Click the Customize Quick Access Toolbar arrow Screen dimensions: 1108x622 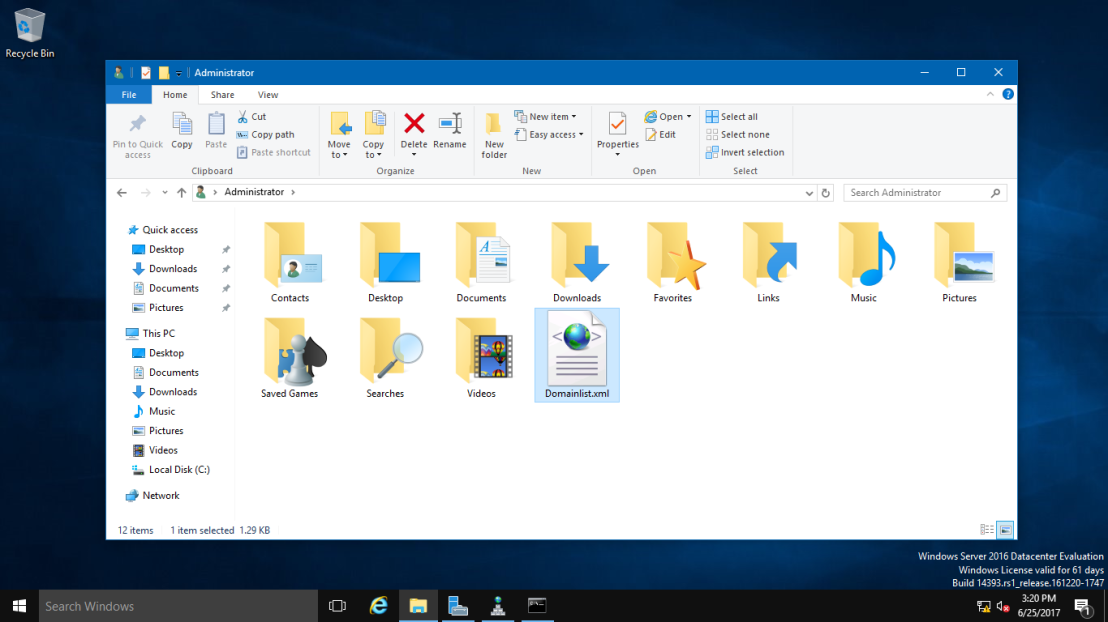tap(179, 73)
